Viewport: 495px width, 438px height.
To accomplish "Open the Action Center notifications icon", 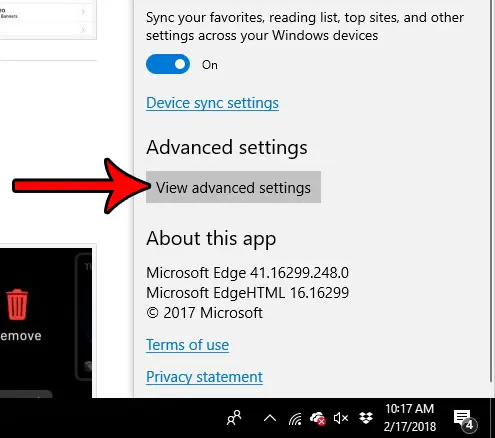I will click(465, 419).
